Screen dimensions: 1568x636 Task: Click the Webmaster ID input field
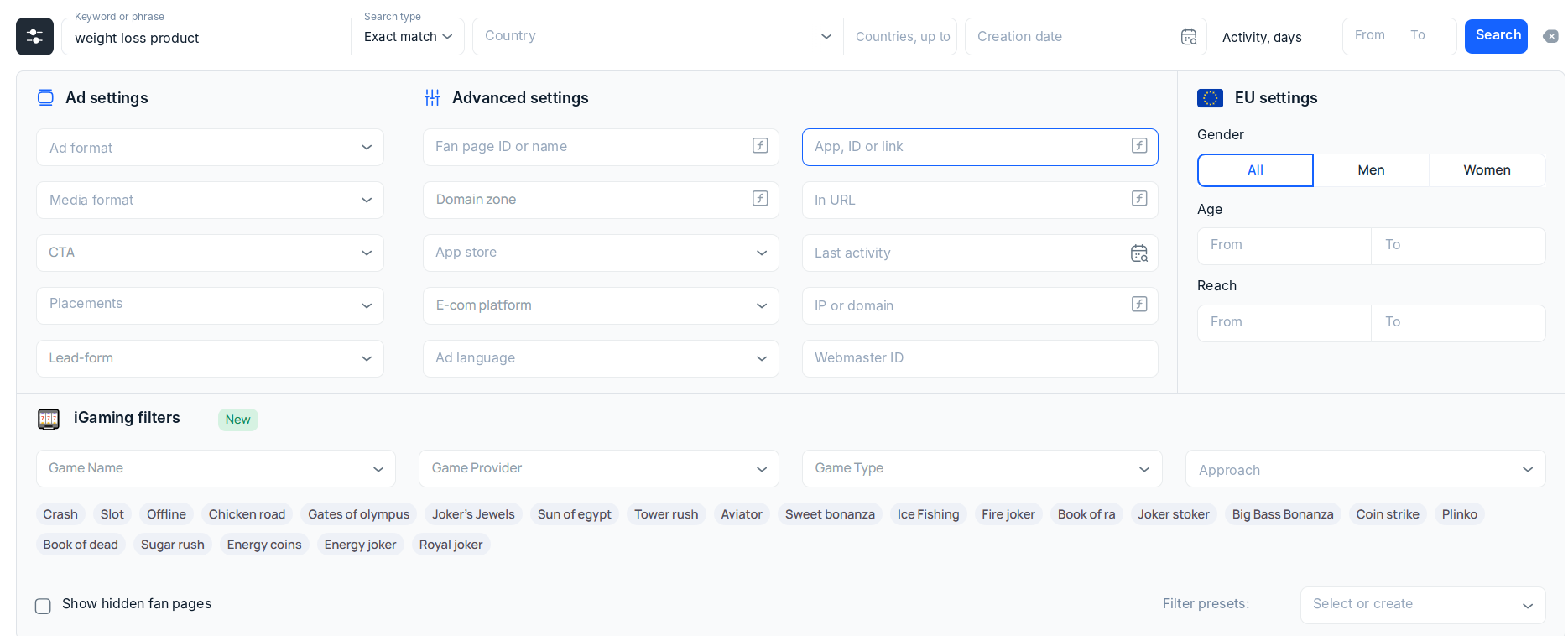click(980, 358)
